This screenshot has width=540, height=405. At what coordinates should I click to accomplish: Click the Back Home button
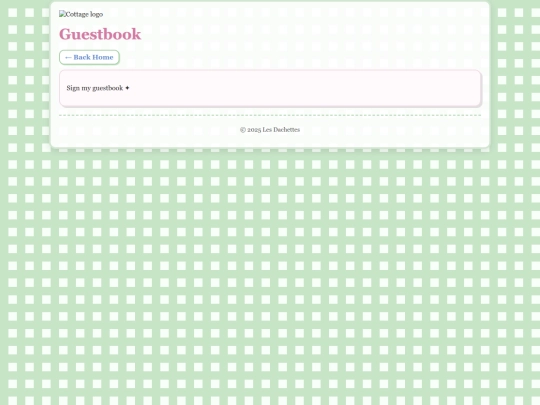[89, 58]
